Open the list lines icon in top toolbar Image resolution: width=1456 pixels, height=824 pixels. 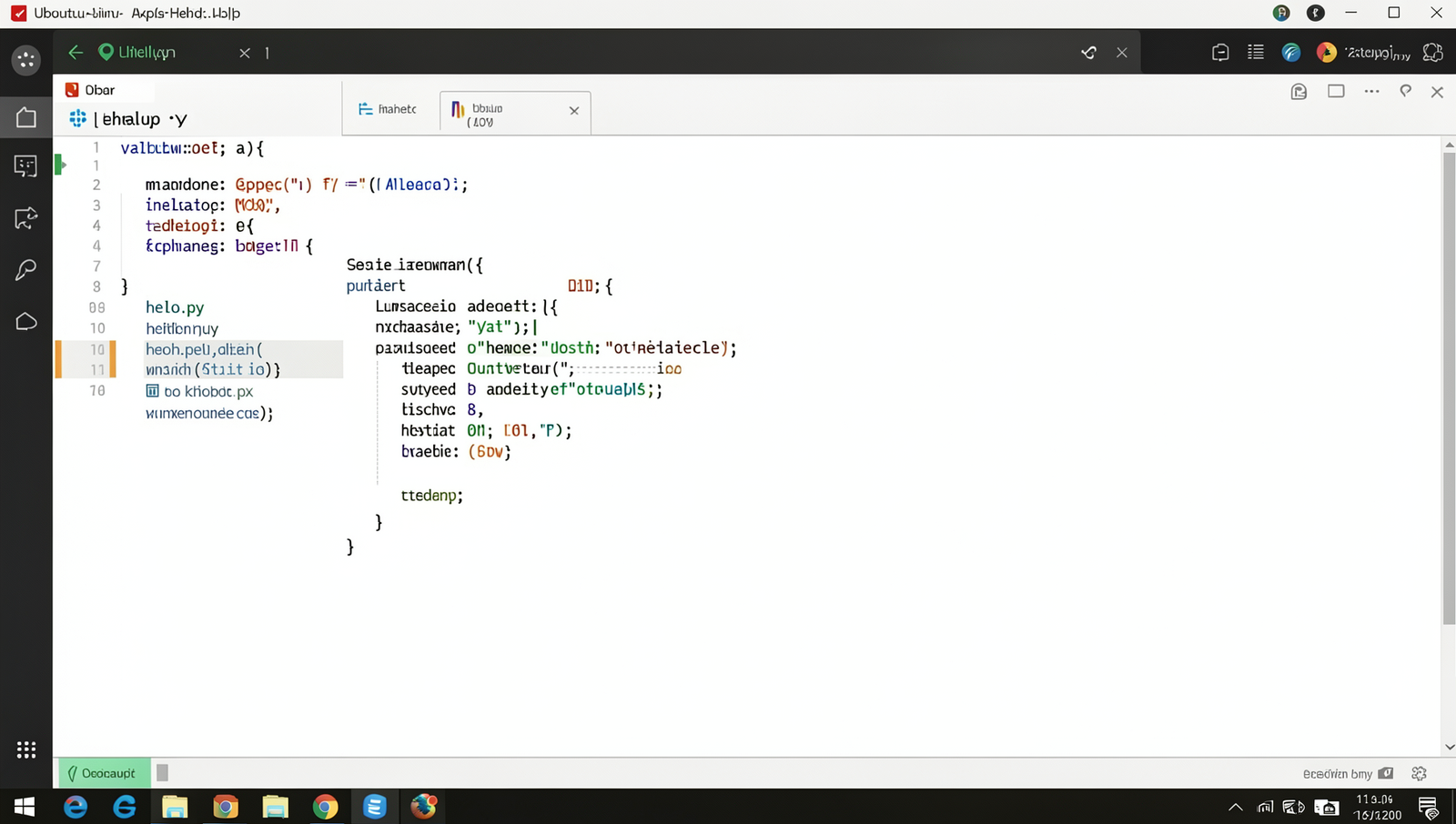[1256, 52]
